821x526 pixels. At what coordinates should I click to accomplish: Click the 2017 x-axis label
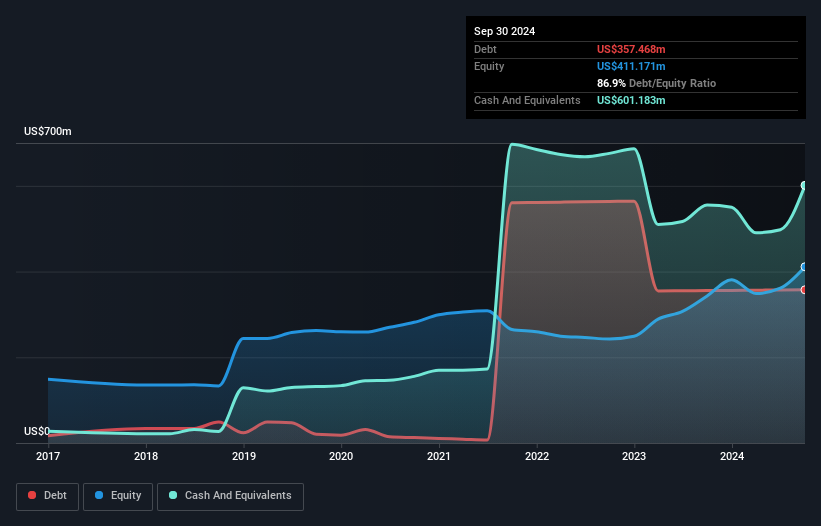(x=48, y=456)
